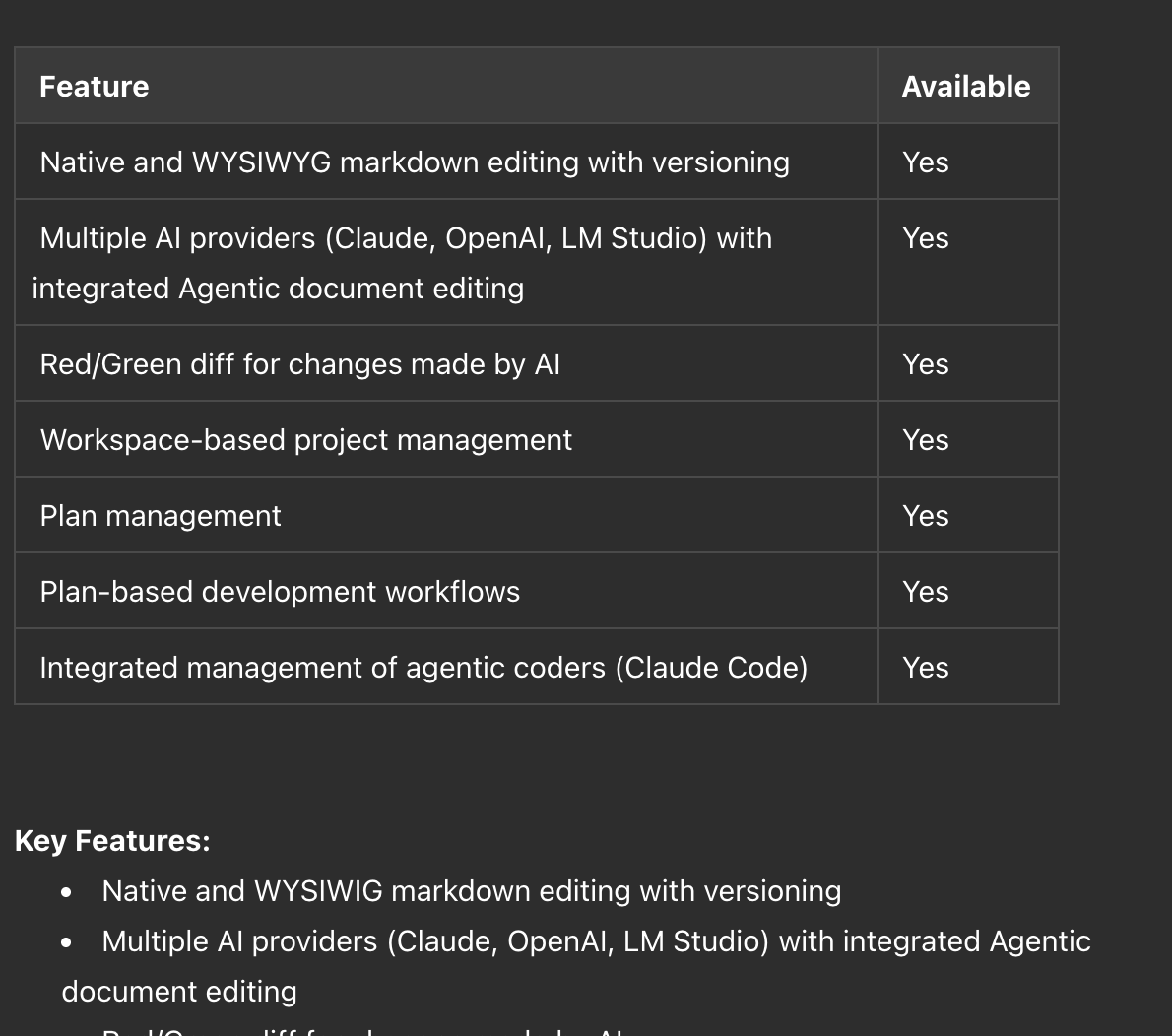Click the bullet marker before Native and WYSIWIG
1172x1036 pixels.
[66, 892]
